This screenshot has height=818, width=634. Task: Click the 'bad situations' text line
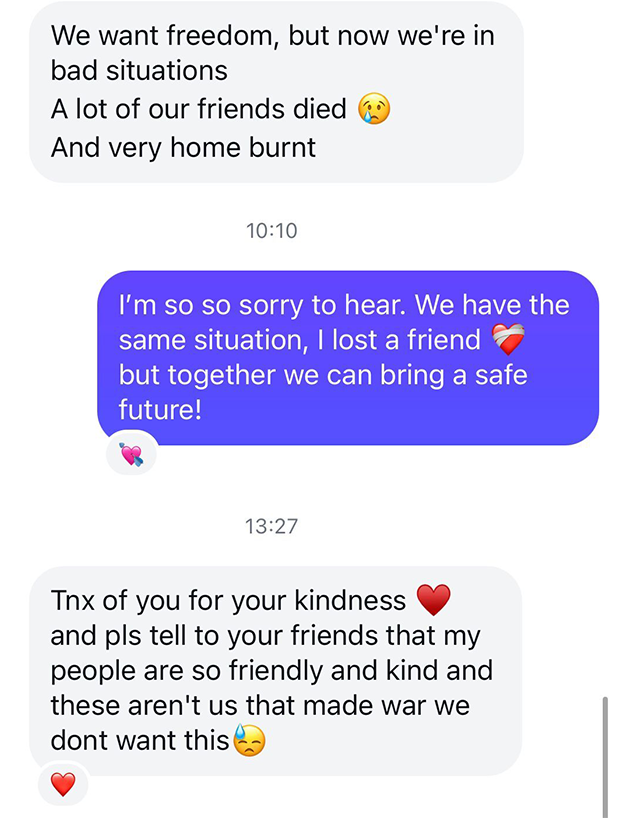coord(139,70)
